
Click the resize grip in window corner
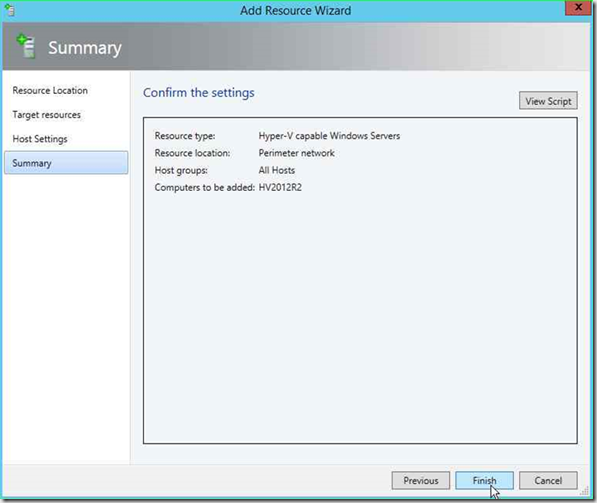click(586, 492)
